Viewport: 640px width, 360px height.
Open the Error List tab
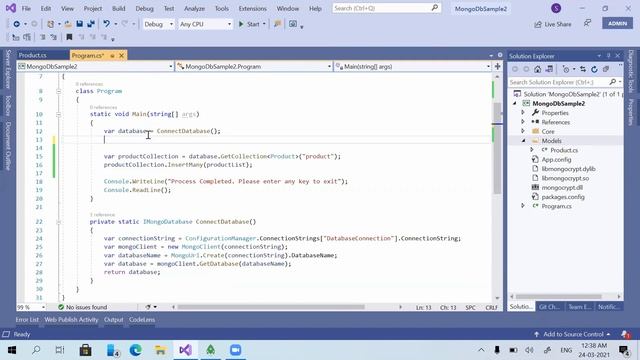(27, 320)
